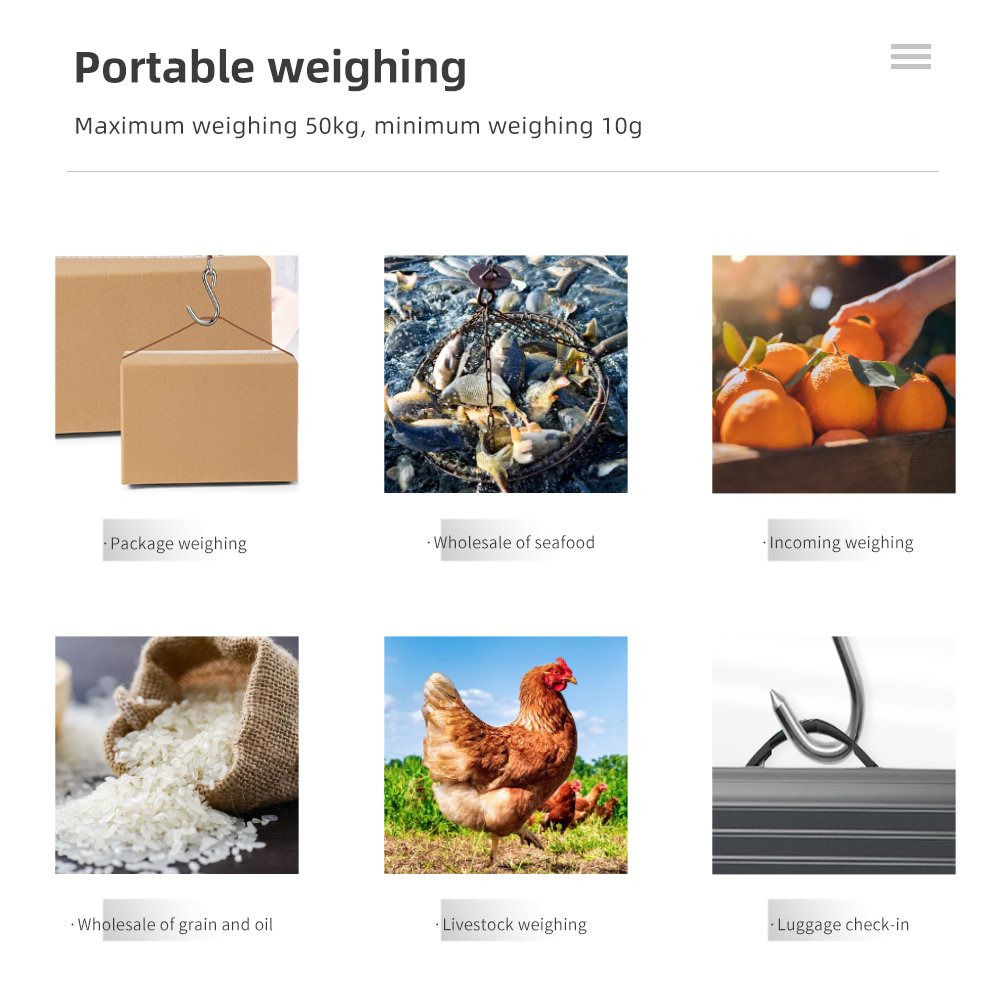The image size is (1000, 1000).
Task: Select the oranges crate image
Action: pos(834,374)
